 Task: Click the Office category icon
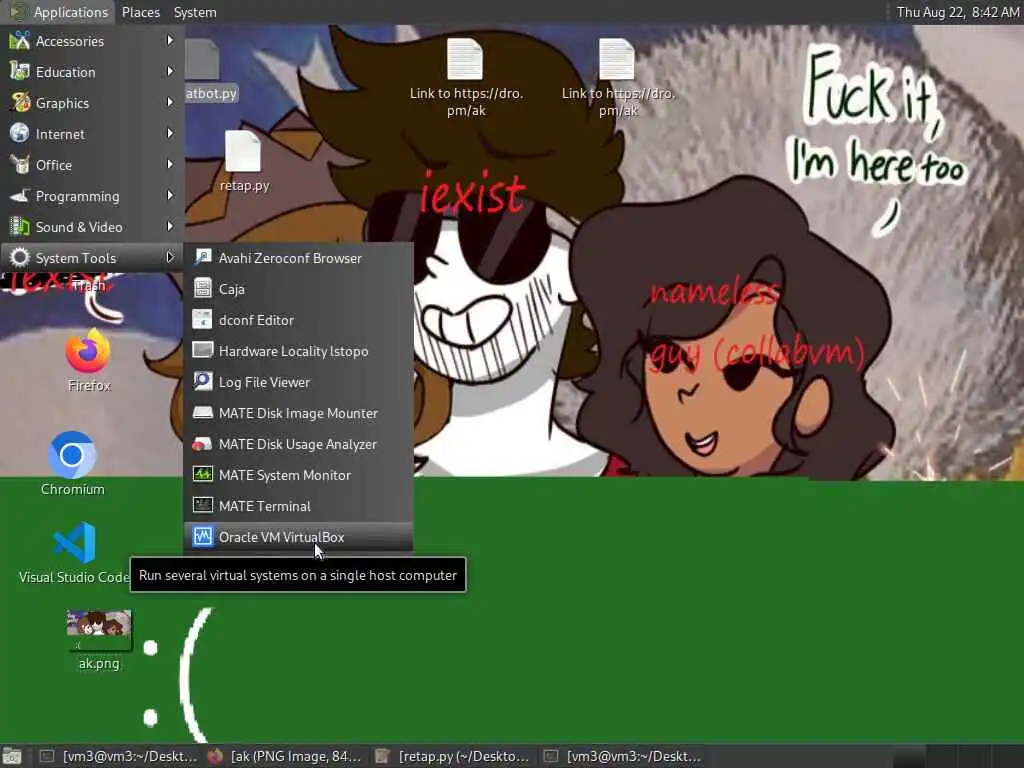tap(20, 165)
